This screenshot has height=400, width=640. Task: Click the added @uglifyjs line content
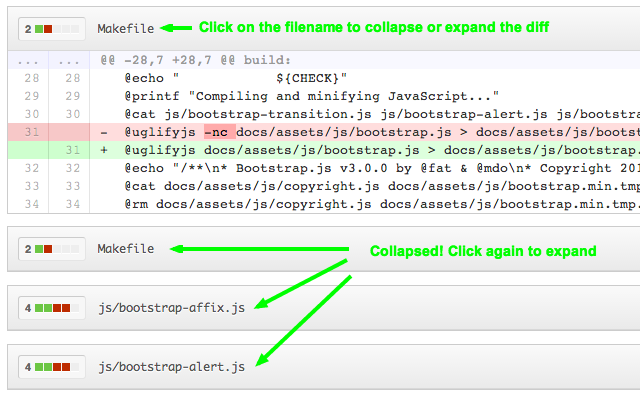click(382, 150)
